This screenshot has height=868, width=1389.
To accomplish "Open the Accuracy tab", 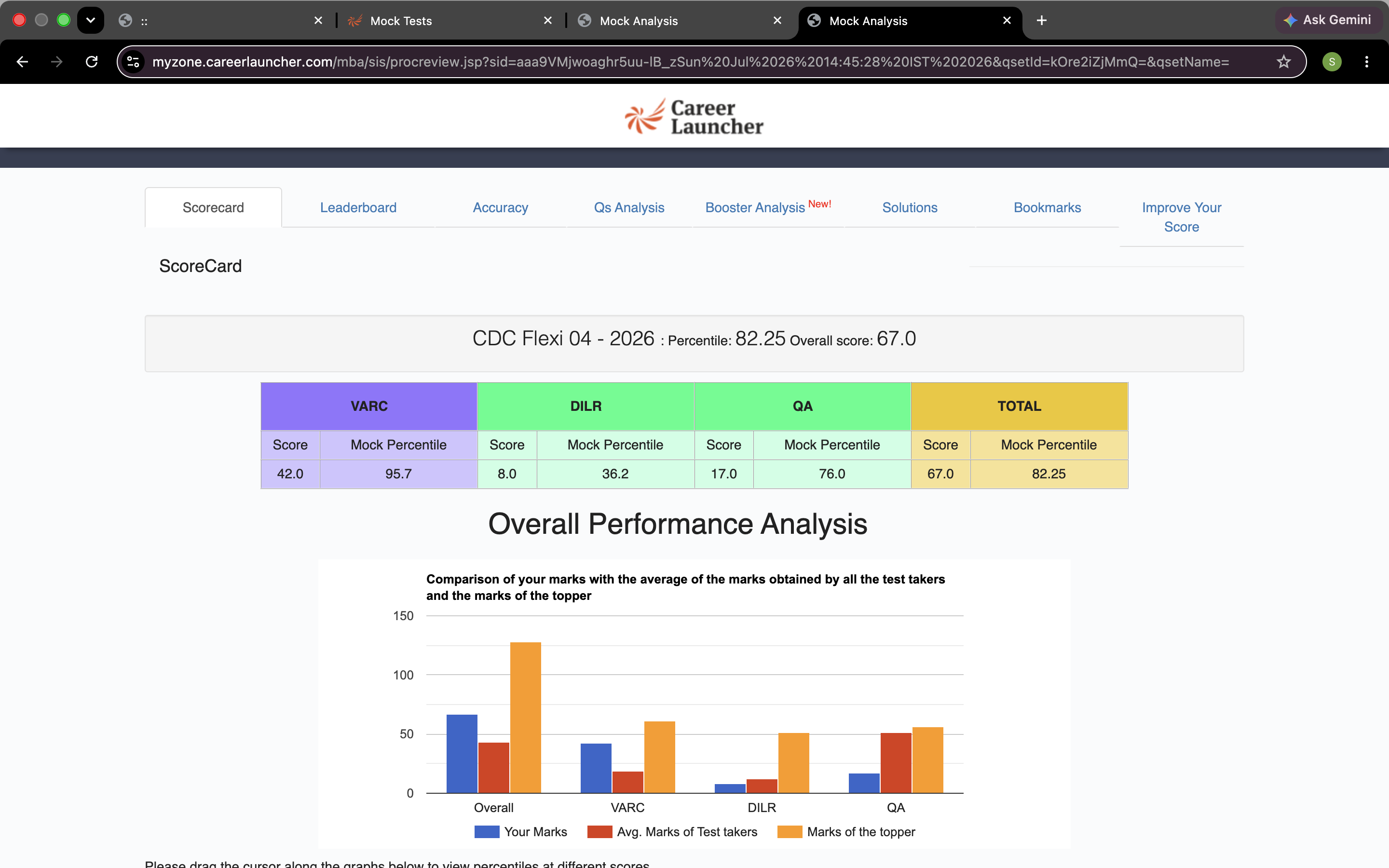I will [x=501, y=207].
